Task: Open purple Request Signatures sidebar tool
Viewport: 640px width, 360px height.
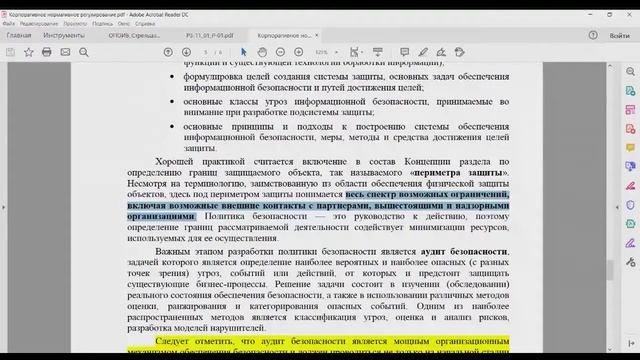Action: tap(631, 243)
